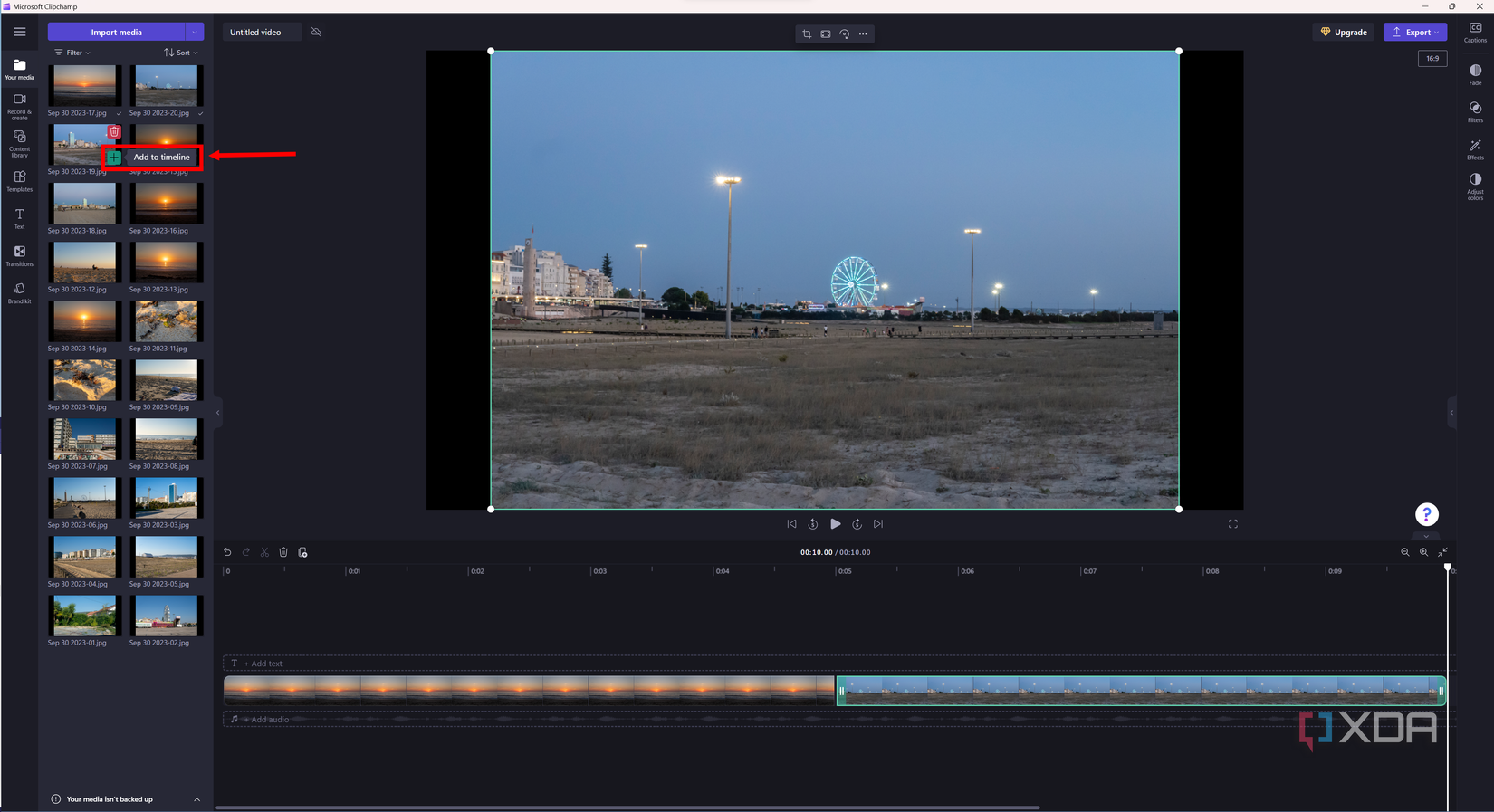
Task: Open the Captions panel
Action: tap(1475, 33)
